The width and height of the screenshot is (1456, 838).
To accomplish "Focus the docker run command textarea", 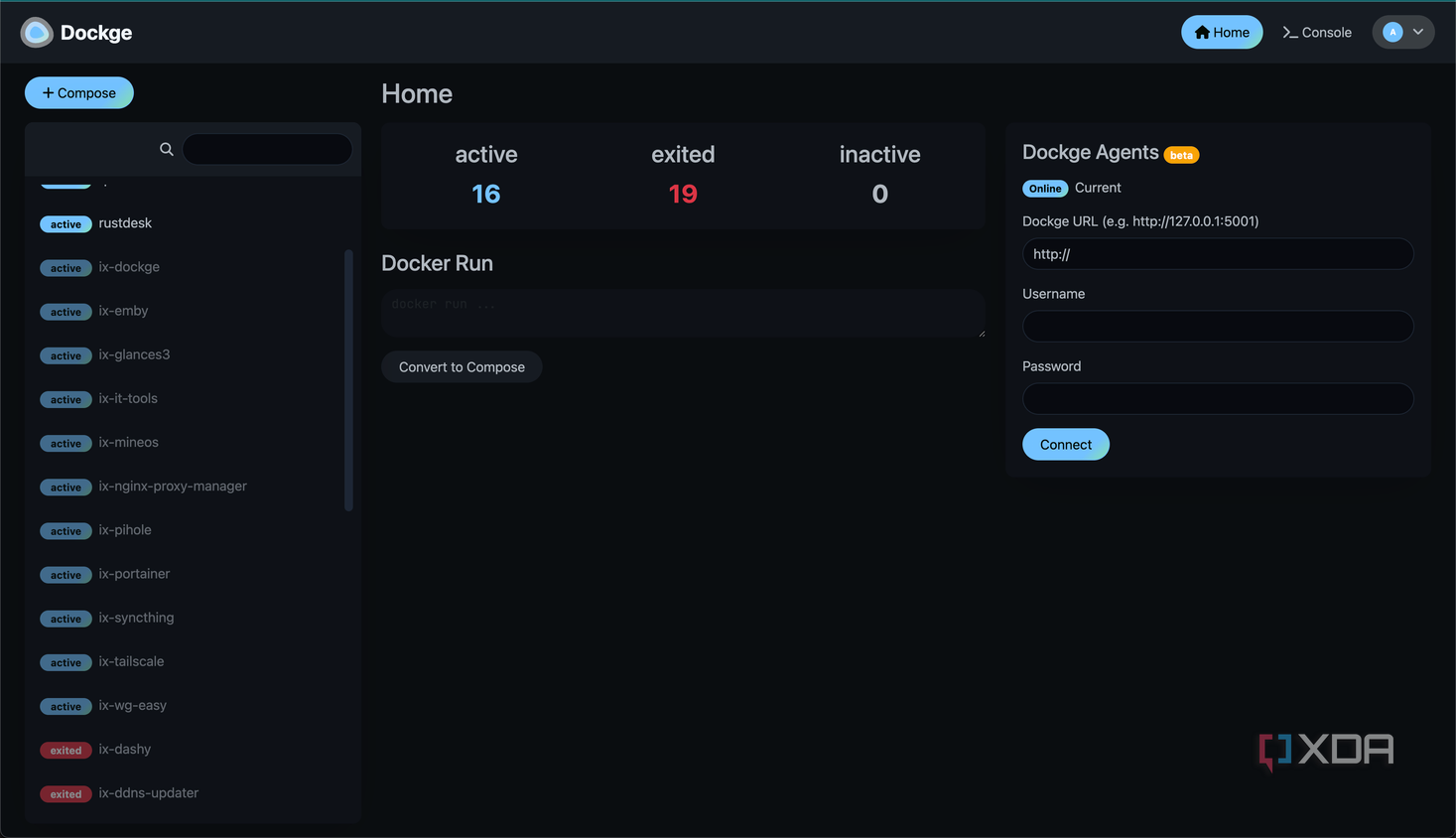I will pos(683,313).
